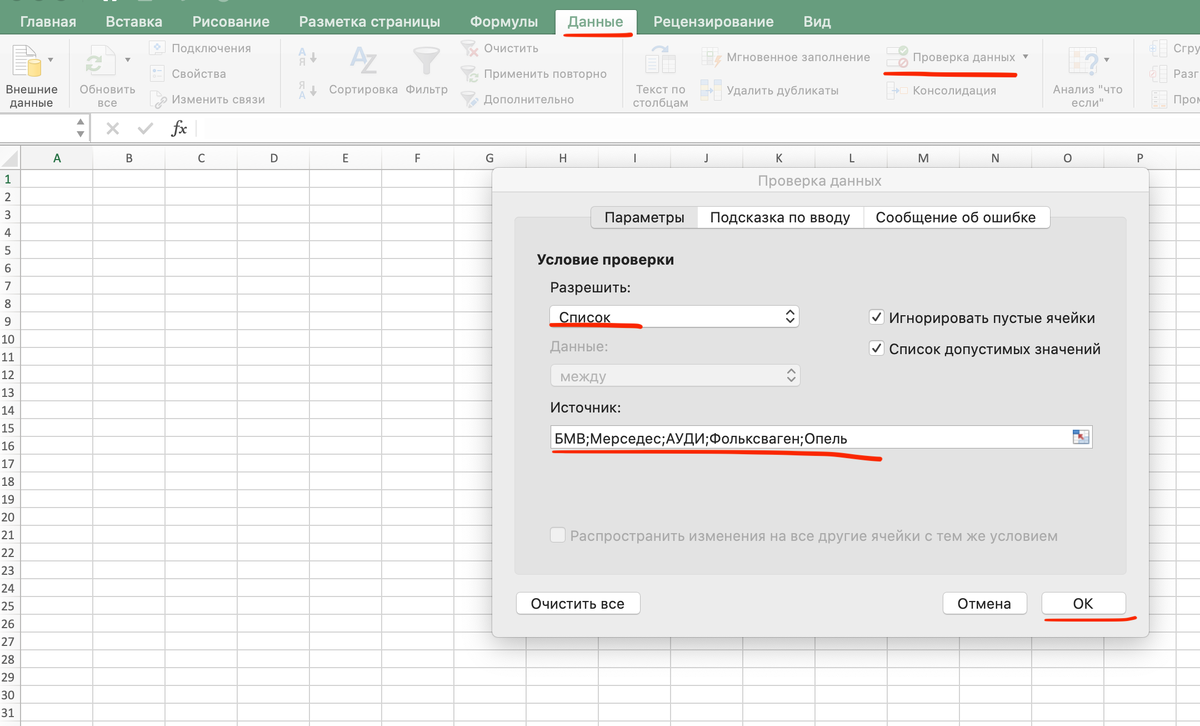Screen dimensions: 1200x726
Task: Click the fx insert function icon
Action: coord(179,128)
